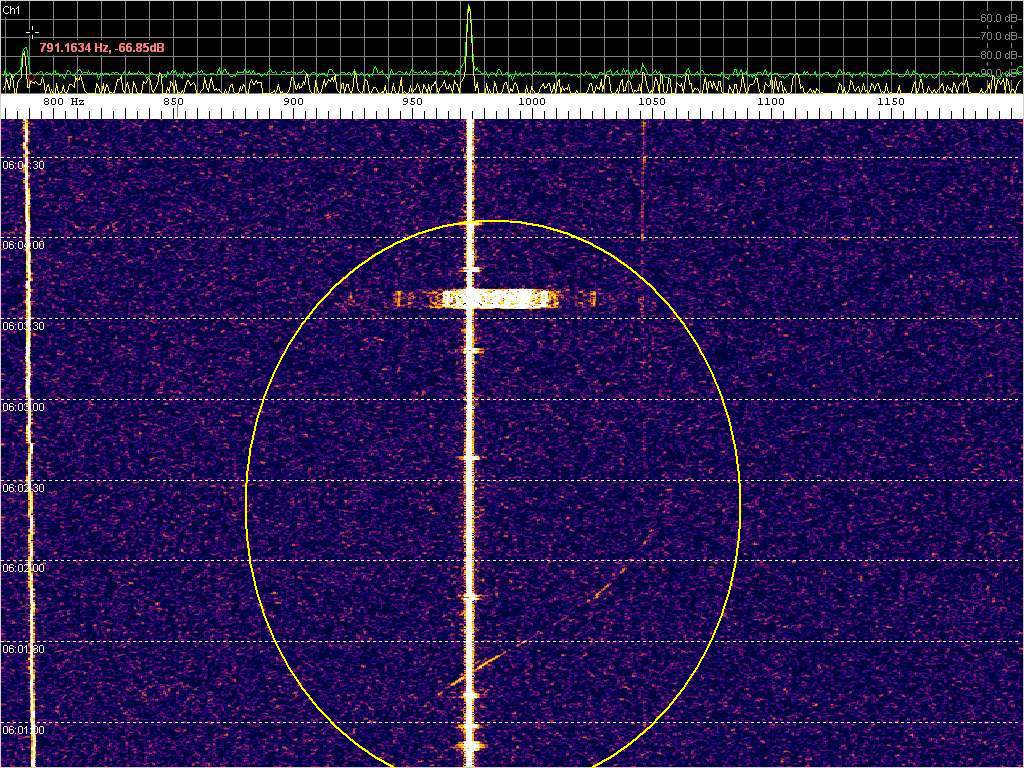This screenshot has width=1024, height=768.
Task: Click the 900 frequency axis label
Action: click(293, 102)
